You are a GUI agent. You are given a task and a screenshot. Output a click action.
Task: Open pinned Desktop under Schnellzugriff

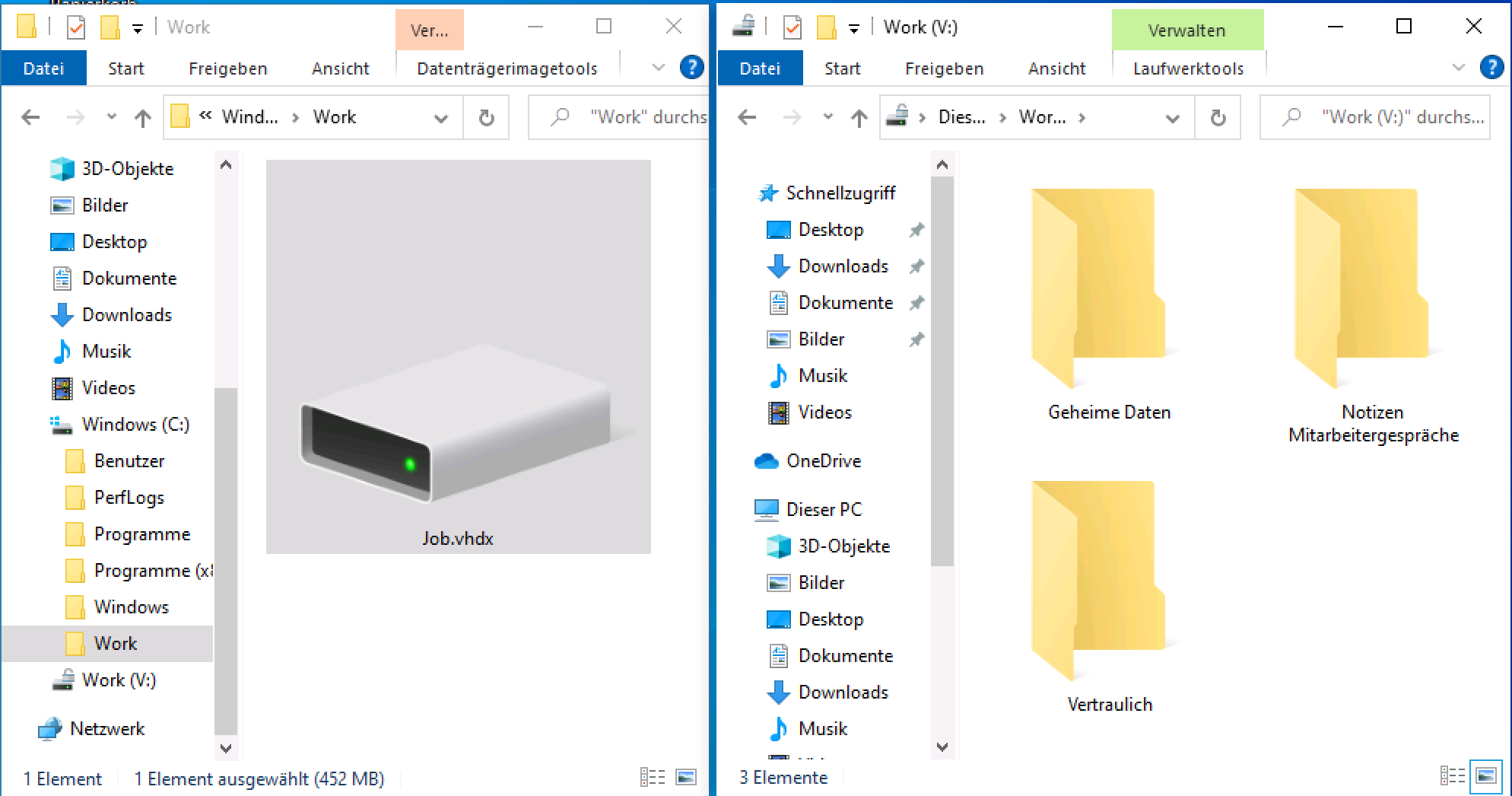click(x=831, y=230)
